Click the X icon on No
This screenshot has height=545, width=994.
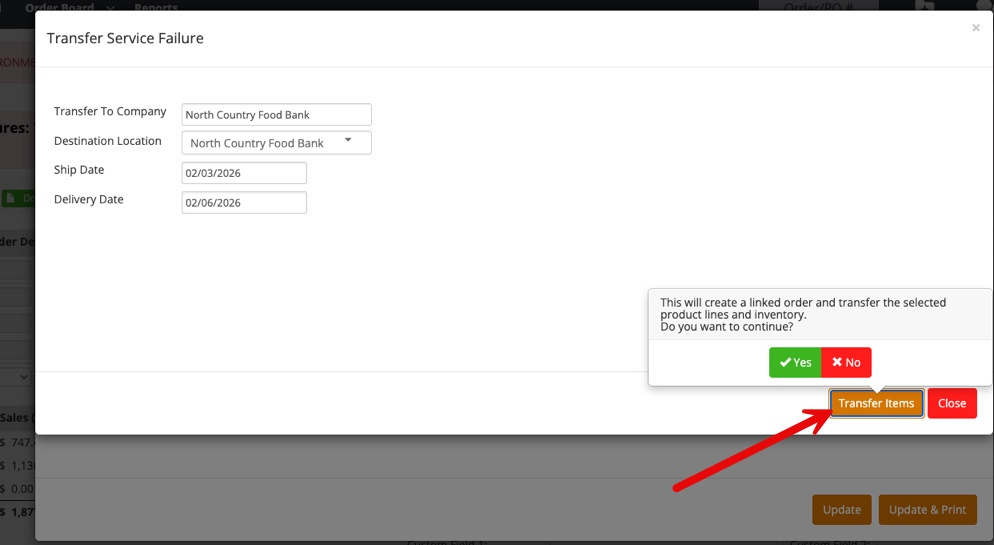pyautogui.click(x=837, y=363)
